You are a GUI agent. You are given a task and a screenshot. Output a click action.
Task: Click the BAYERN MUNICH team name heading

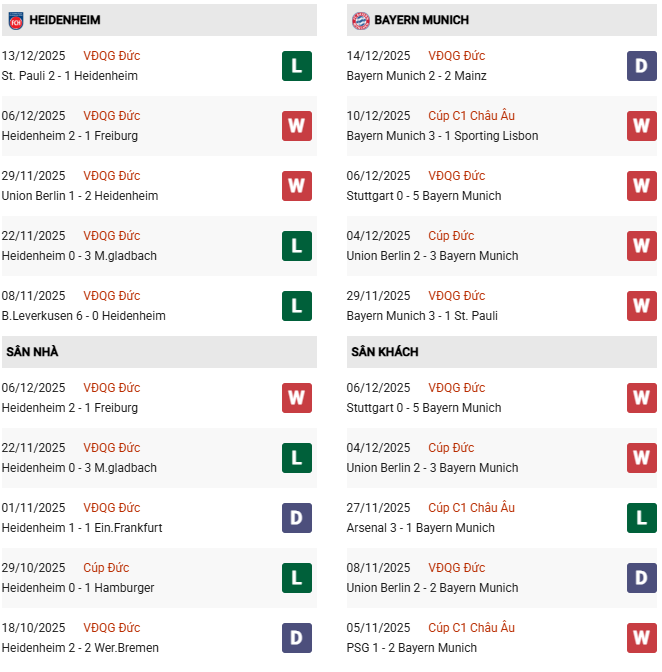tap(421, 20)
